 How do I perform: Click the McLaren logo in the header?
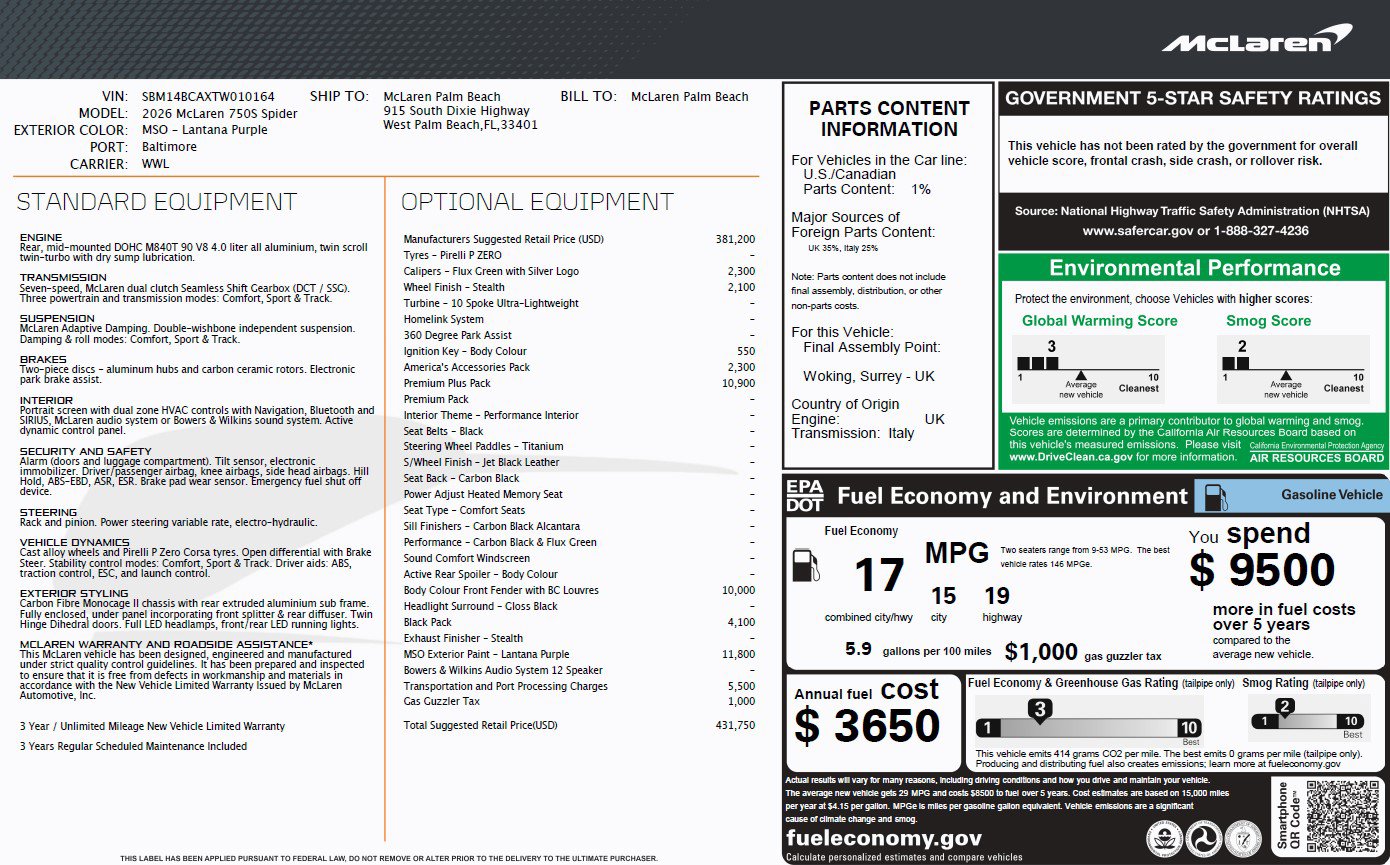[x=1256, y=39]
